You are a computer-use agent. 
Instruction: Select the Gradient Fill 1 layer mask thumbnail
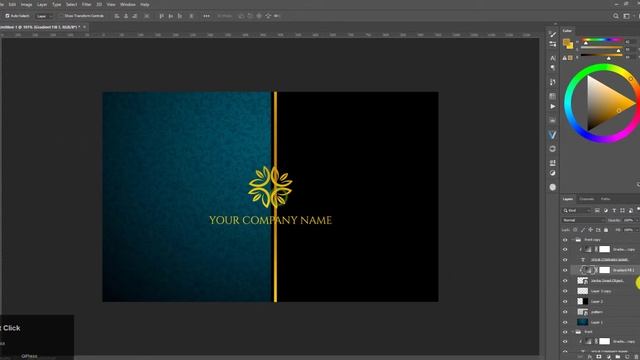(x=604, y=270)
